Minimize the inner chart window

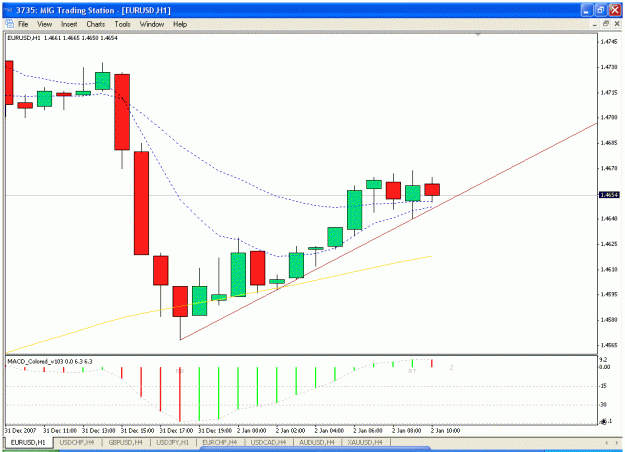[594, 24]
